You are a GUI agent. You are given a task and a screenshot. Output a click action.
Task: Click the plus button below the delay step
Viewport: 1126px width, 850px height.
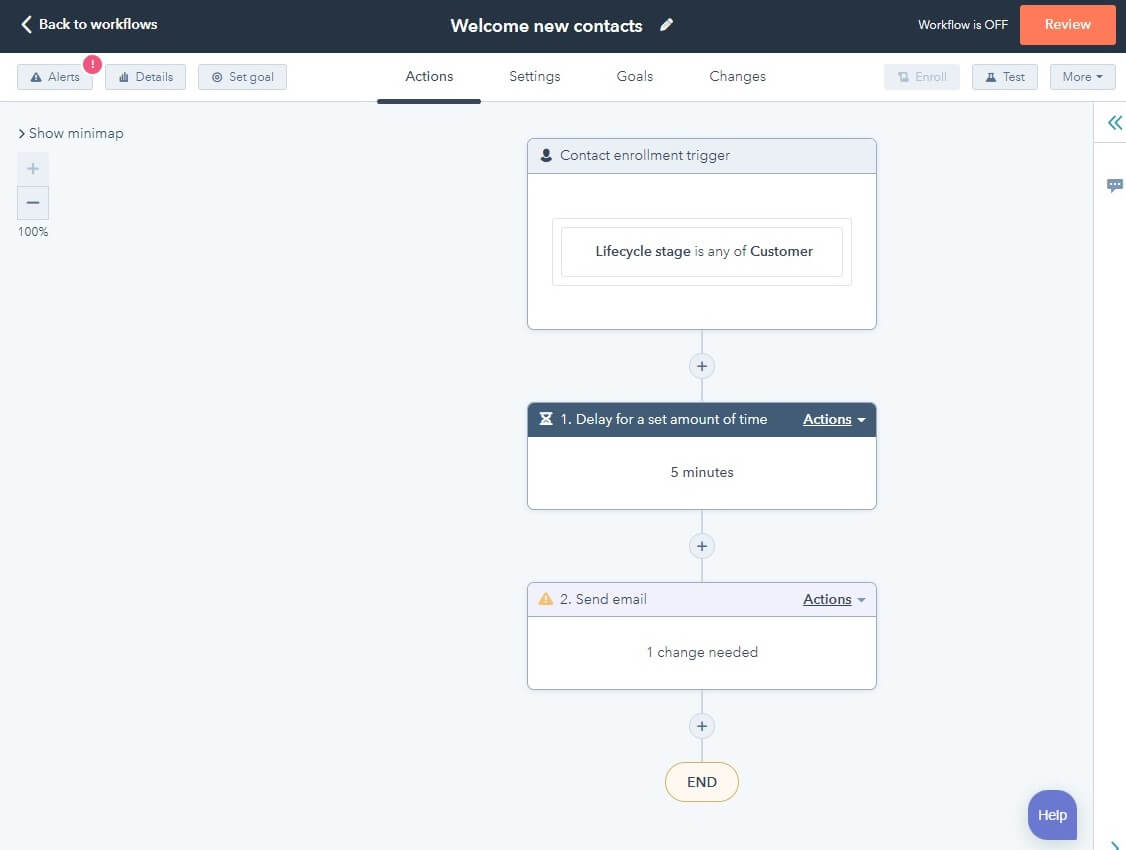point(701,546)
